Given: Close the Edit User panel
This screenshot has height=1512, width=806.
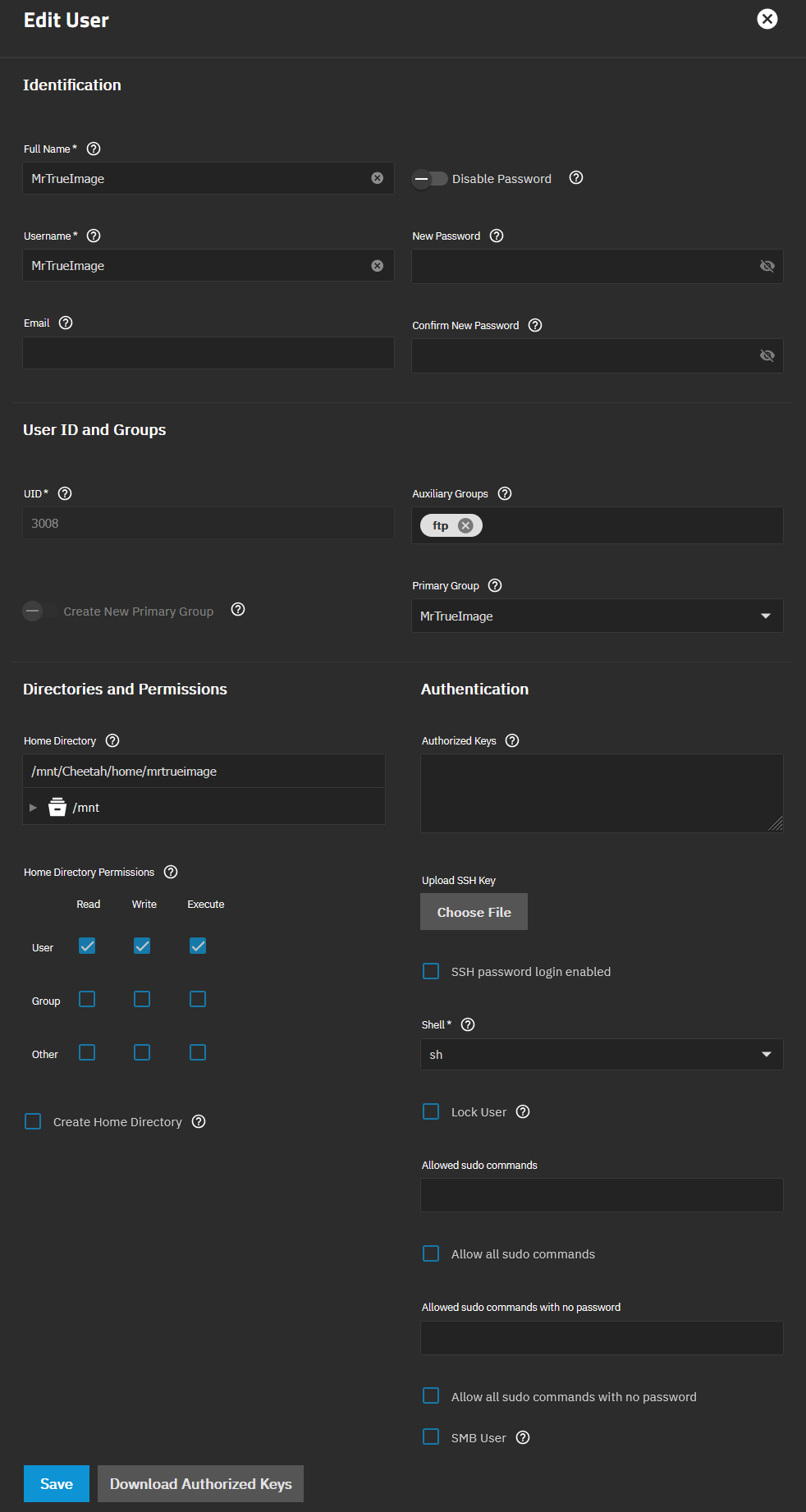Looking at the screenshot, I should coord(767,19).
